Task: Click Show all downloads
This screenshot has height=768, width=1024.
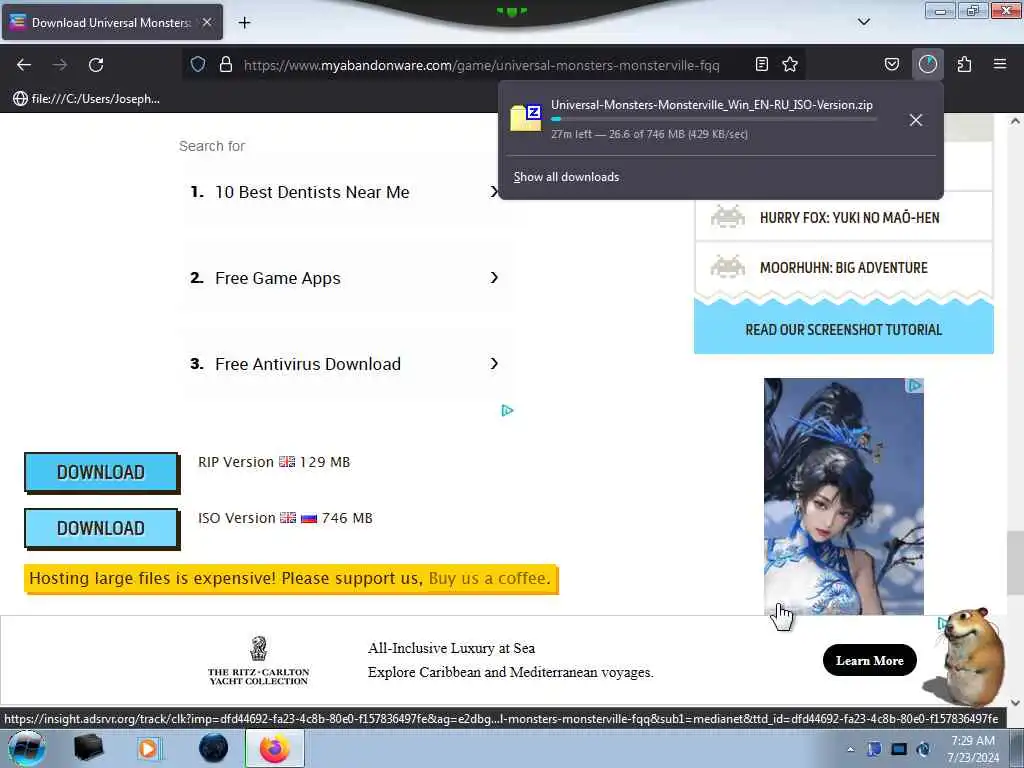Action: pos(566,177)
